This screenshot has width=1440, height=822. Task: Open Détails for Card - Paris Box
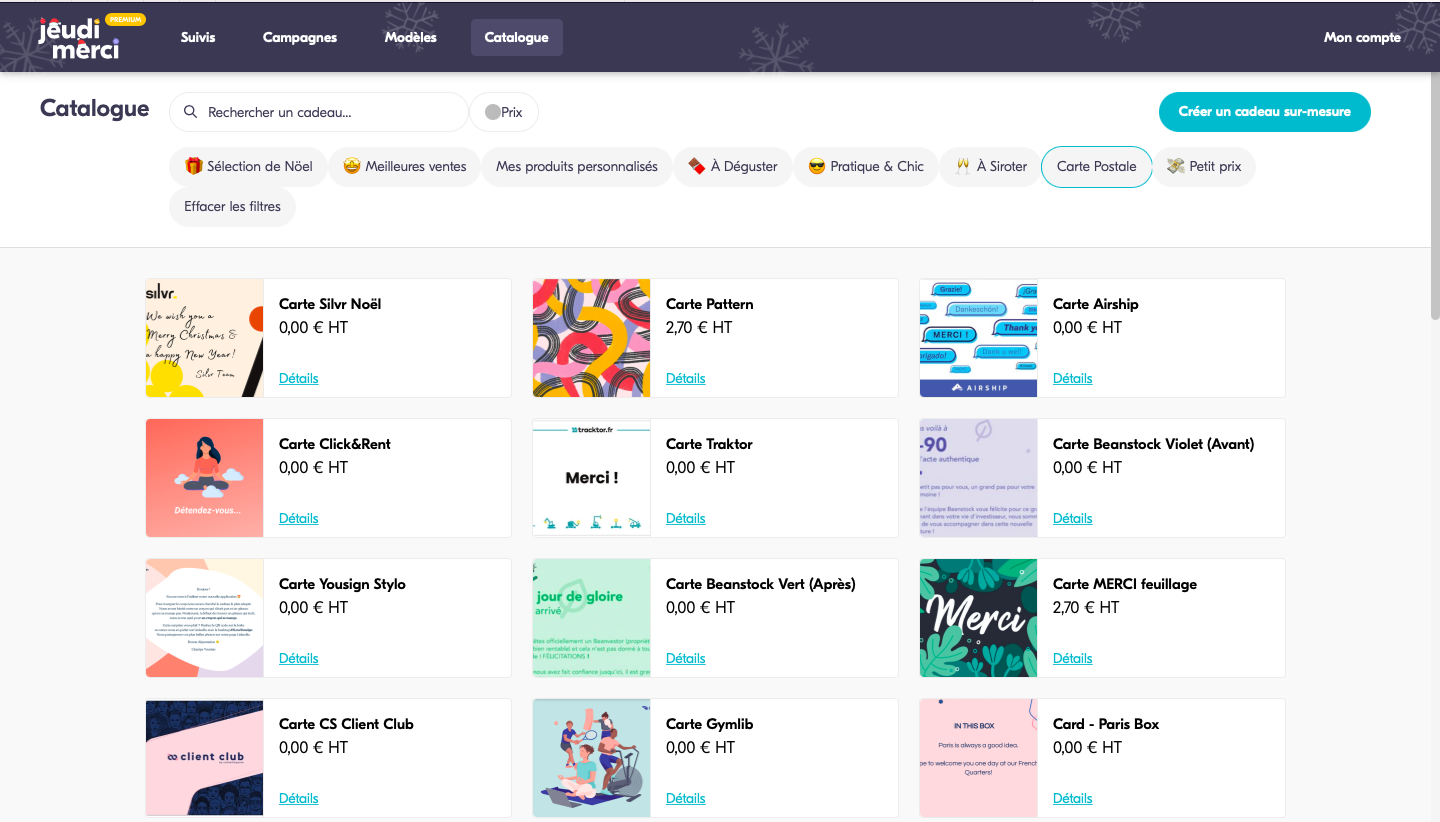[1073, 798]
